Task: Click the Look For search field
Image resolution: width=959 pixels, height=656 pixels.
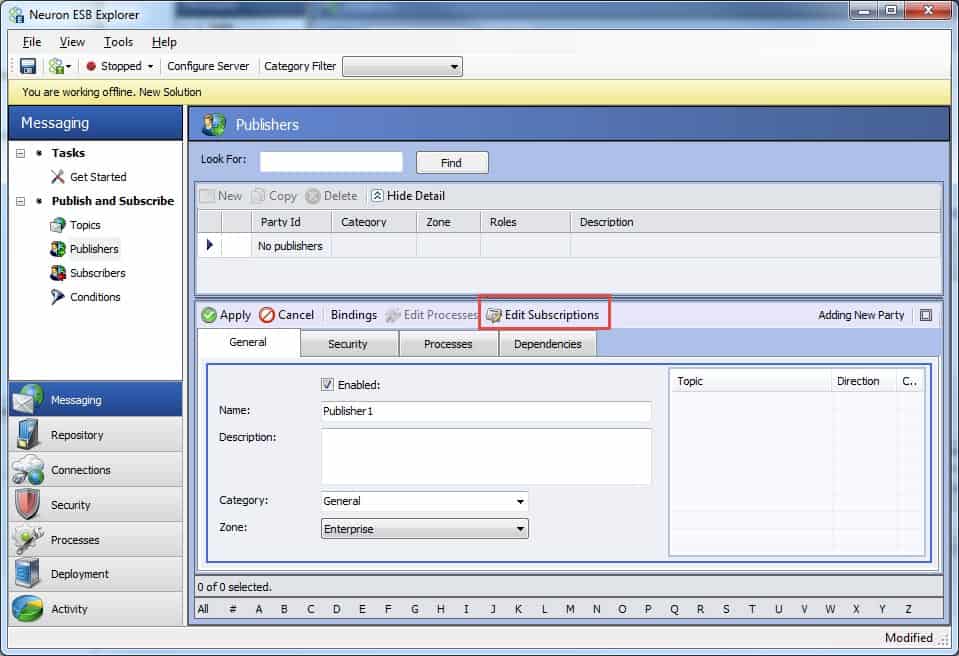Action: 331,162
